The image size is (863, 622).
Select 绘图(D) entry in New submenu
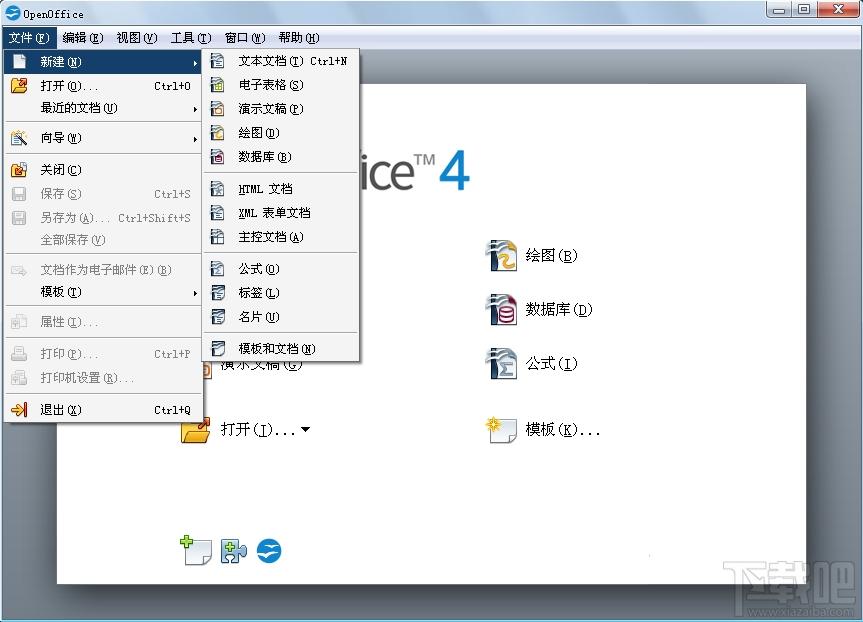281,133
